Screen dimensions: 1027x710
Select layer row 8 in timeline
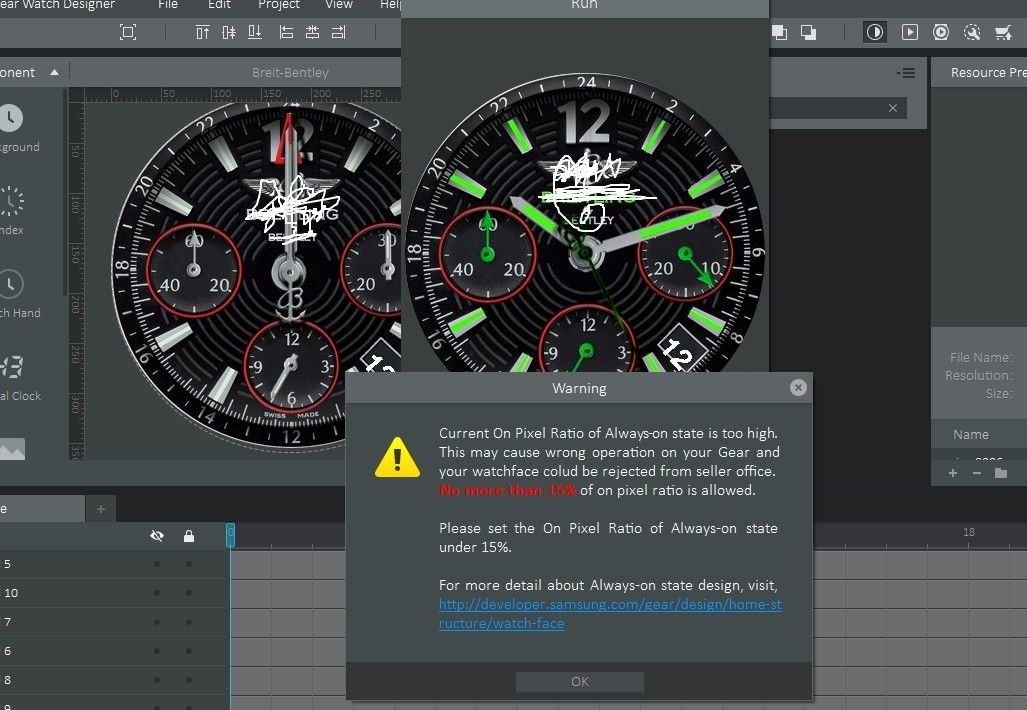point(115,680)
